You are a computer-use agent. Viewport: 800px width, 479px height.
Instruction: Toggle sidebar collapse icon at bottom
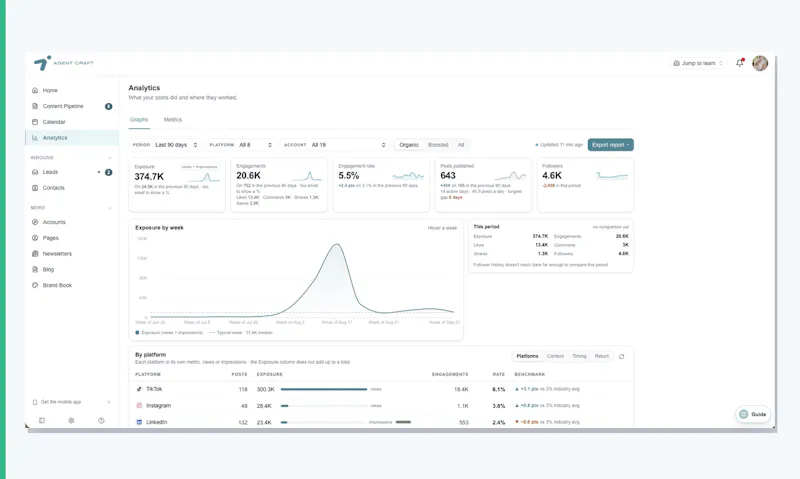tap(42, 420)
